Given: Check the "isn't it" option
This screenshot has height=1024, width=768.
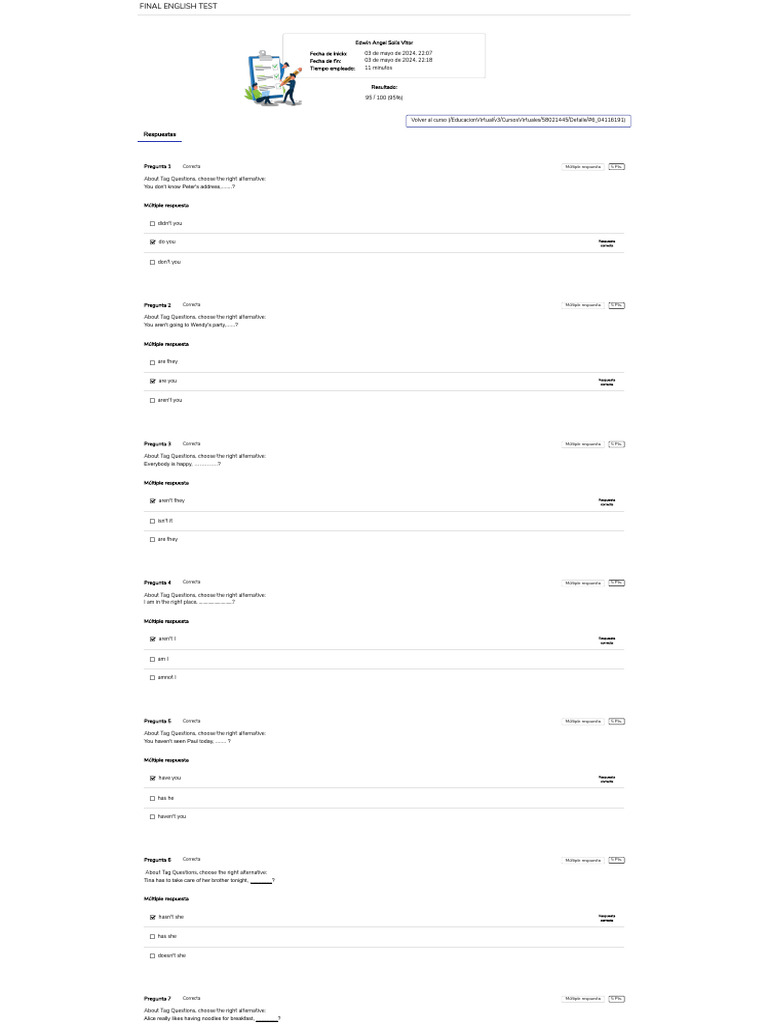Looking at the screenshot, I should point(153,521).
